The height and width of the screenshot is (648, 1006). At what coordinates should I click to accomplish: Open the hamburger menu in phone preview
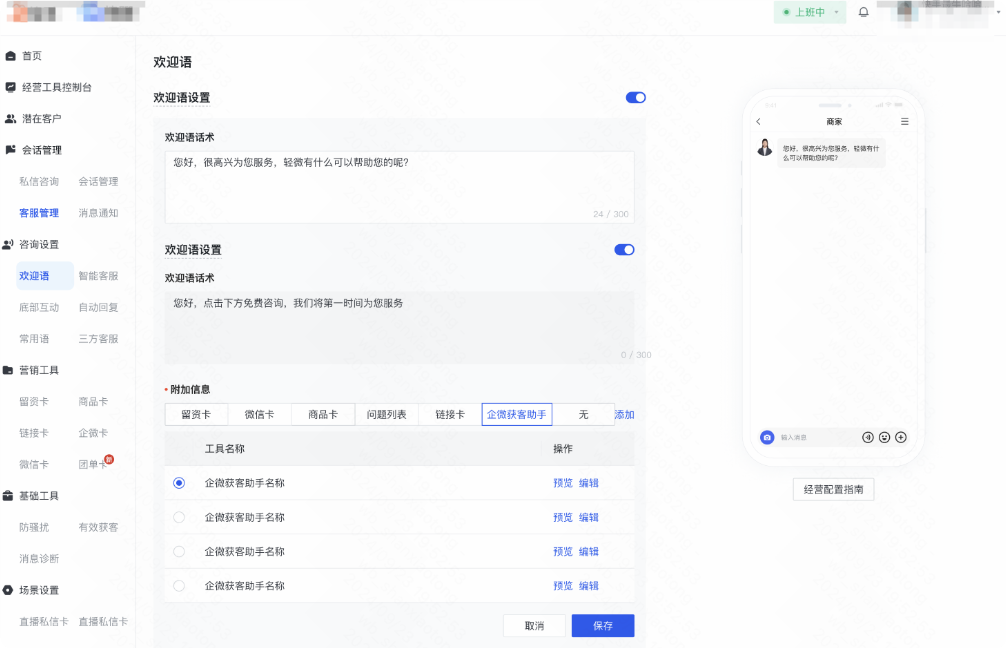905,121
